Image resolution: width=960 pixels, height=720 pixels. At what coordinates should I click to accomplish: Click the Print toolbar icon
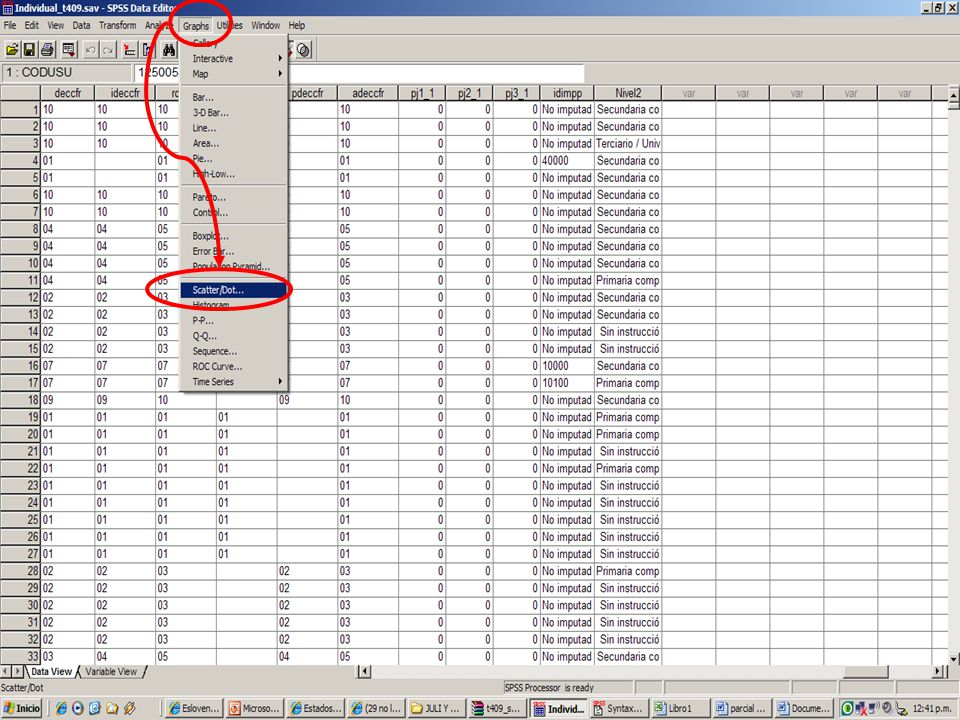pyautogui.click(x=47, y=50)
